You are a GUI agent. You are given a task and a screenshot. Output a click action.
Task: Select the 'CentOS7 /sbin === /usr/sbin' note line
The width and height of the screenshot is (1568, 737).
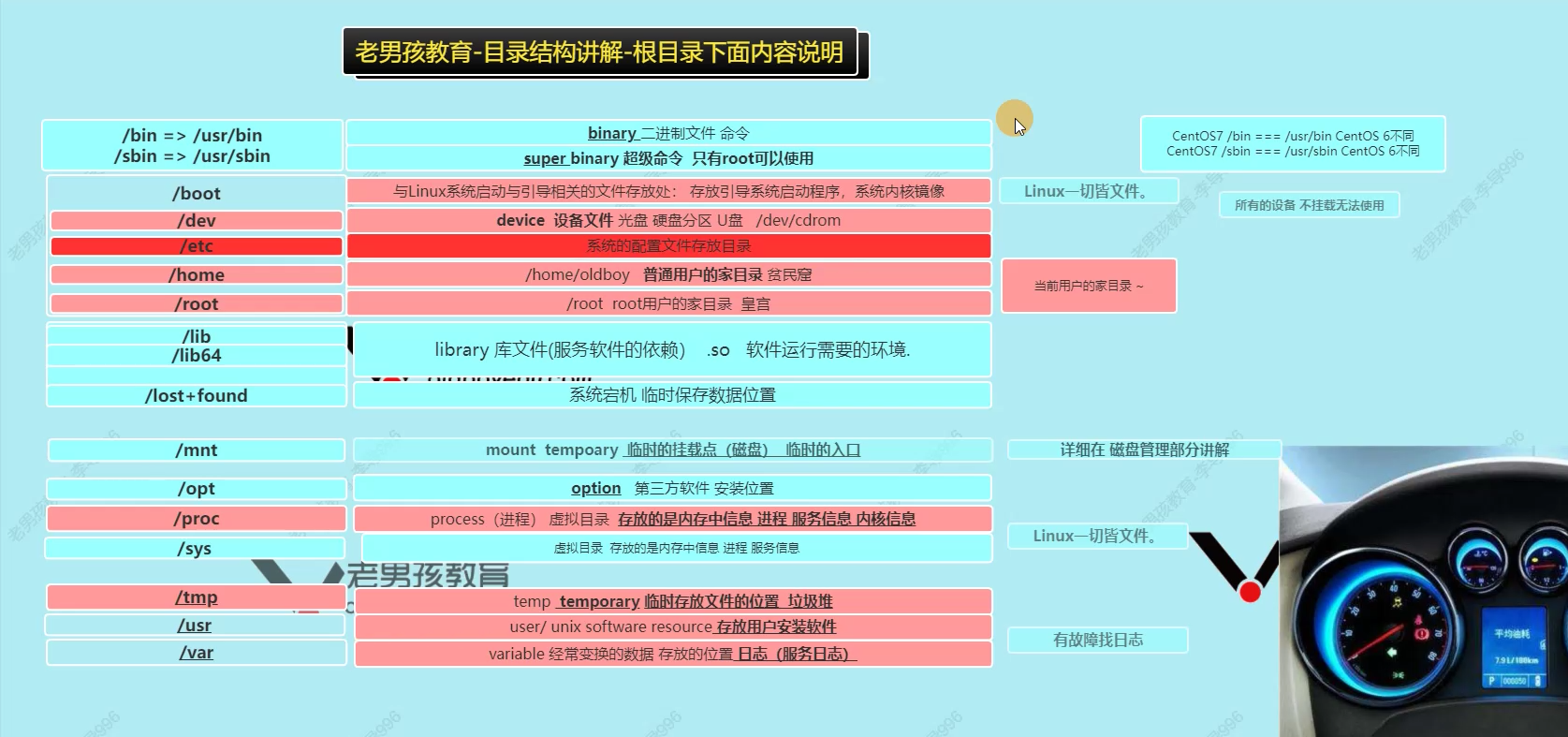1293,151
